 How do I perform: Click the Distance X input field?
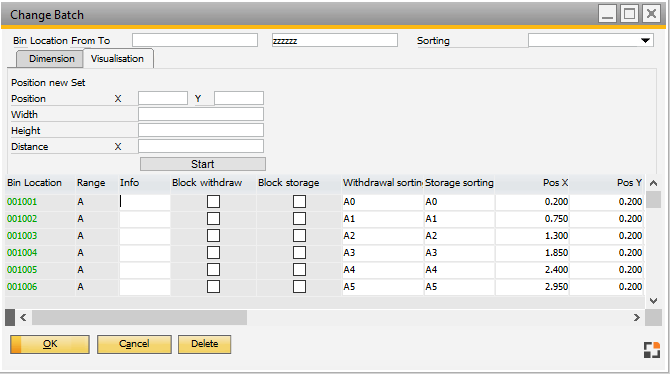[x=201, y=146]
